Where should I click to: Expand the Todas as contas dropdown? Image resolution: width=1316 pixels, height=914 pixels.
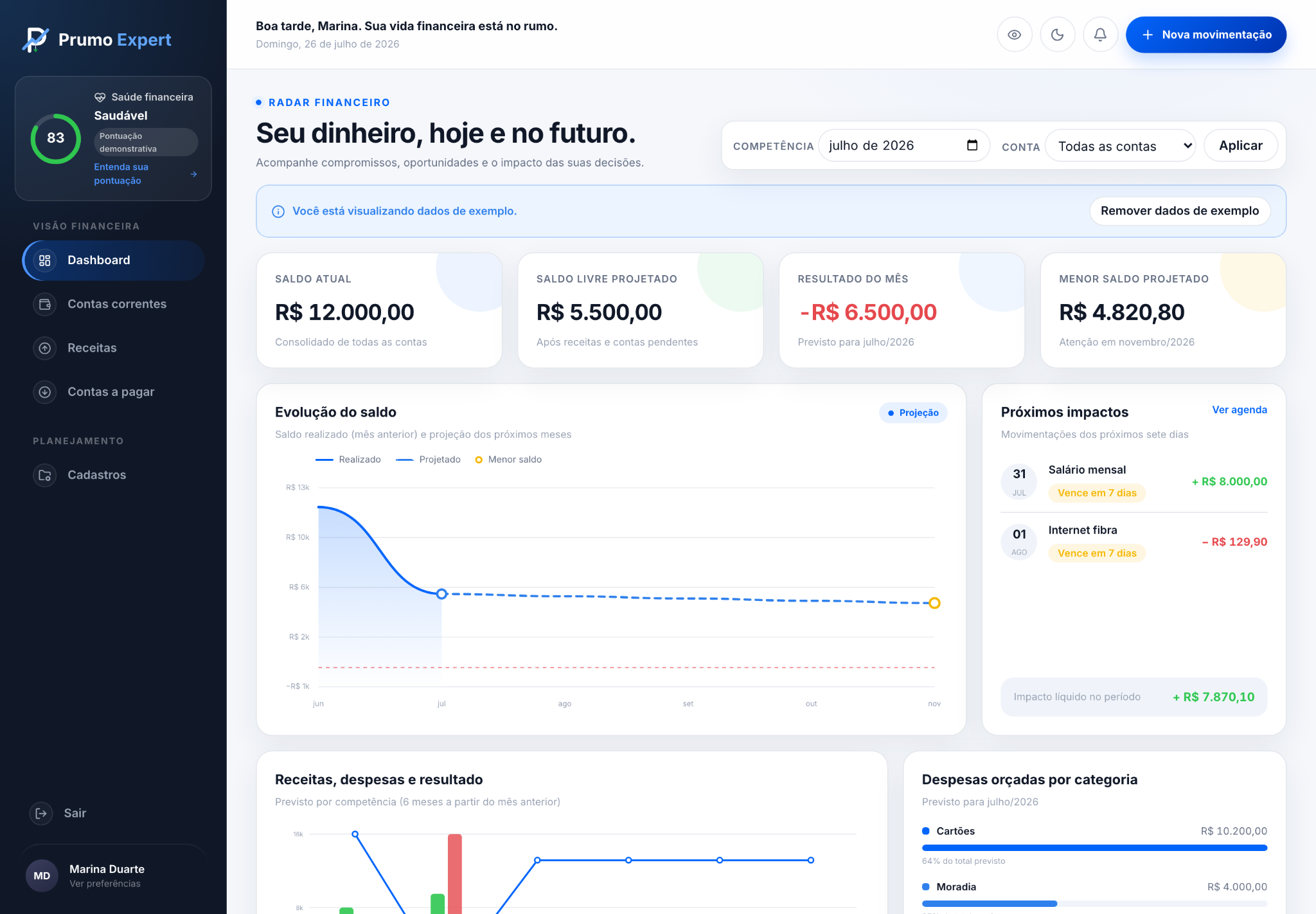click(1120, 146)
